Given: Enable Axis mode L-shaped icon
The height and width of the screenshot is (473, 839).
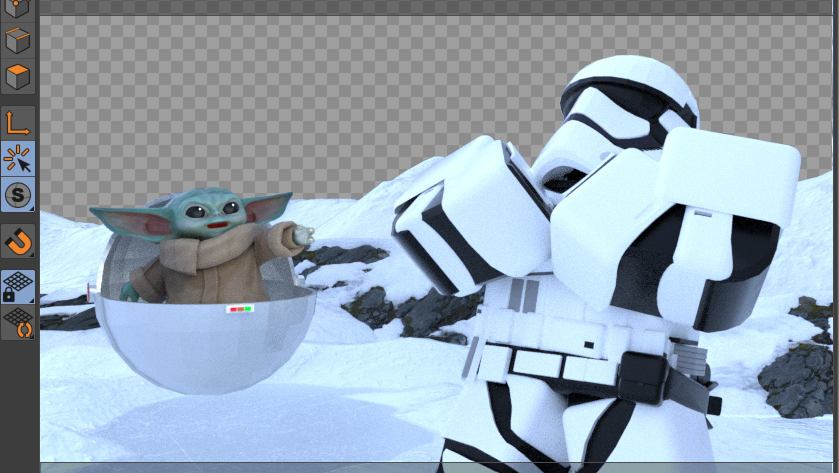Looking at the screenshot, I should pyautogui.click(x=18, y=123).
